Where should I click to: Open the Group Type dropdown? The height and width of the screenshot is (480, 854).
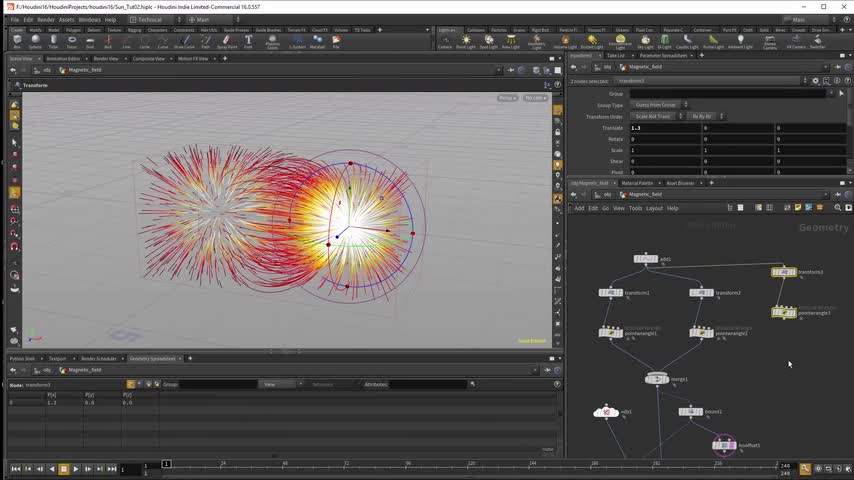(656, 105)
